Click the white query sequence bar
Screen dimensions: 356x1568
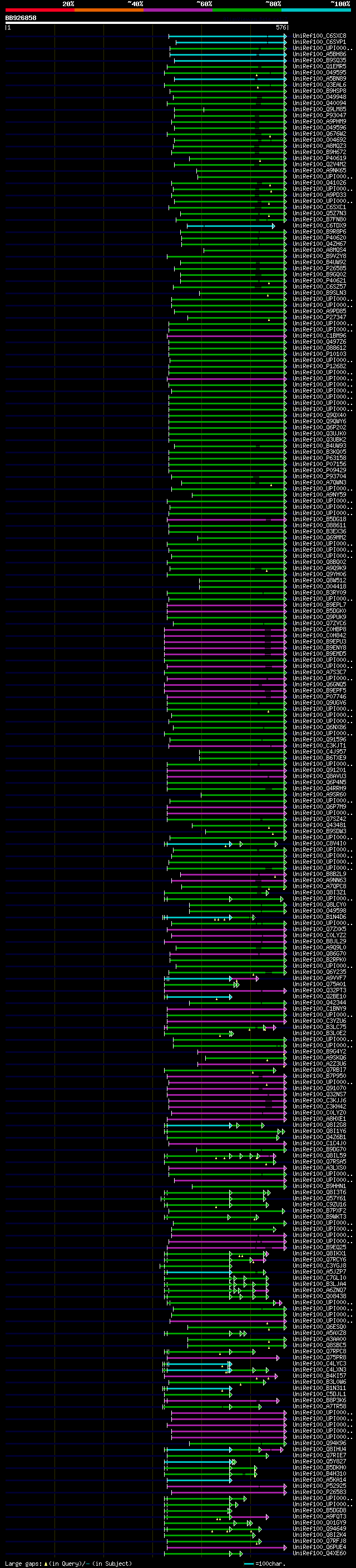click(147, 23)
